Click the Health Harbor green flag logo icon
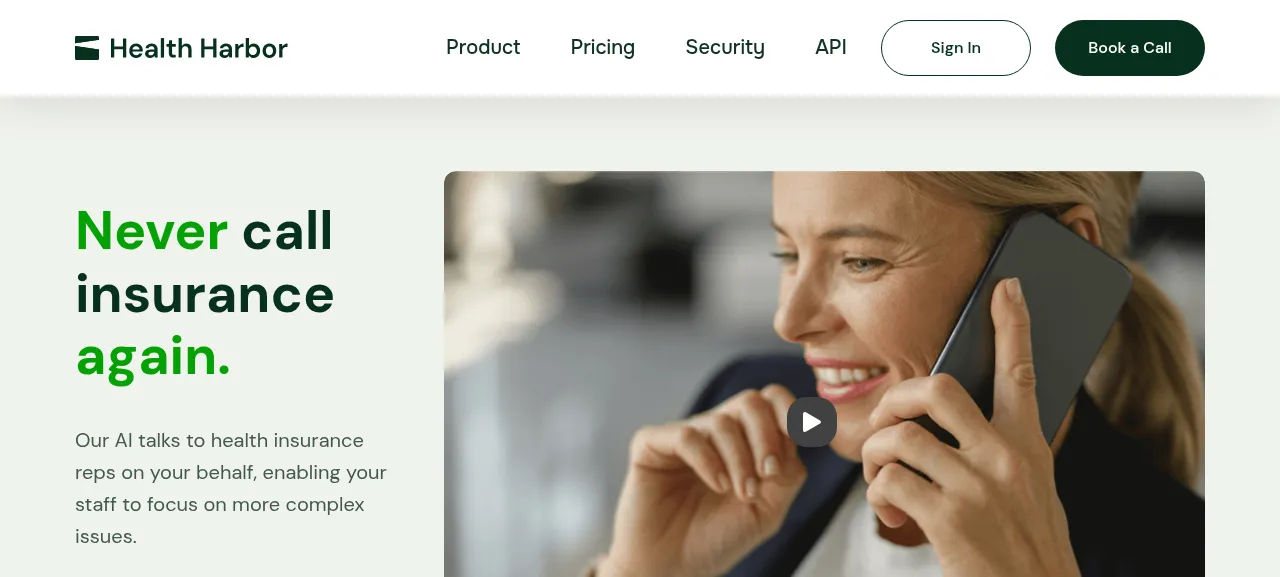Viewport: 1280px width, 577px height. [x=87, y=48]
